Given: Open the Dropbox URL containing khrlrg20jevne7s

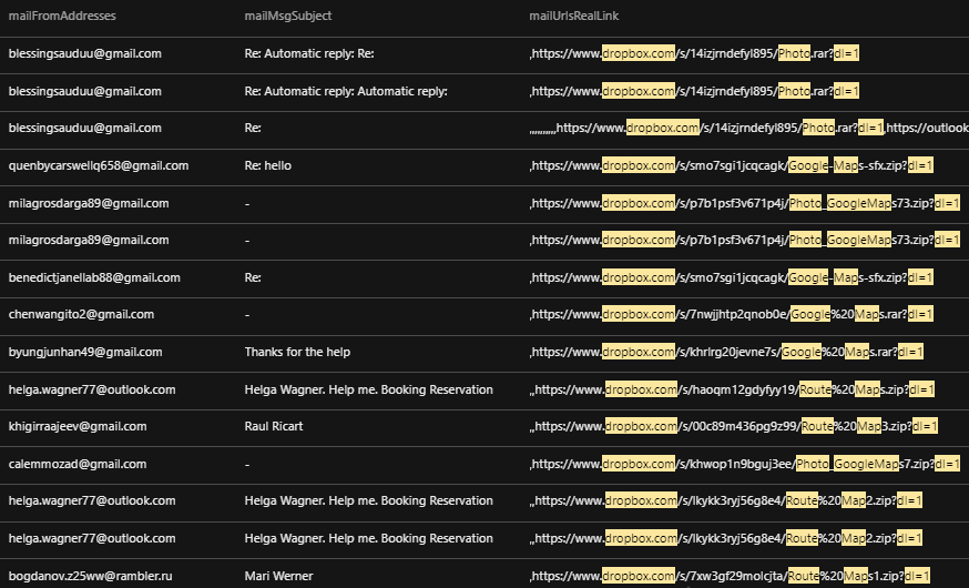Looking at the screenshot, I should pyautogui.click(x=726, y=352).
